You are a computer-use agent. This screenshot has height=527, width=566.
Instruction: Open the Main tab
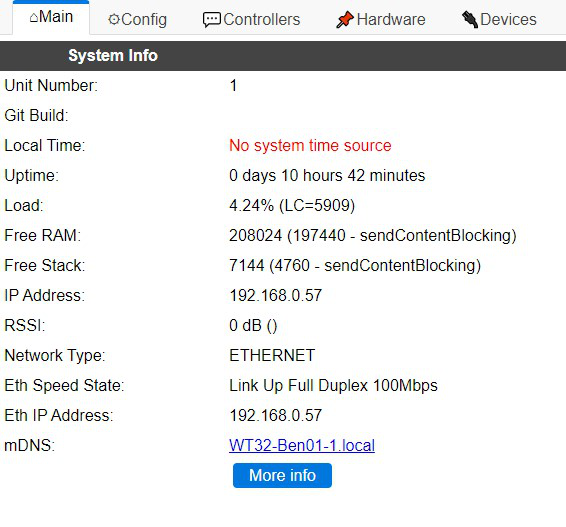[x=51, y=17]
